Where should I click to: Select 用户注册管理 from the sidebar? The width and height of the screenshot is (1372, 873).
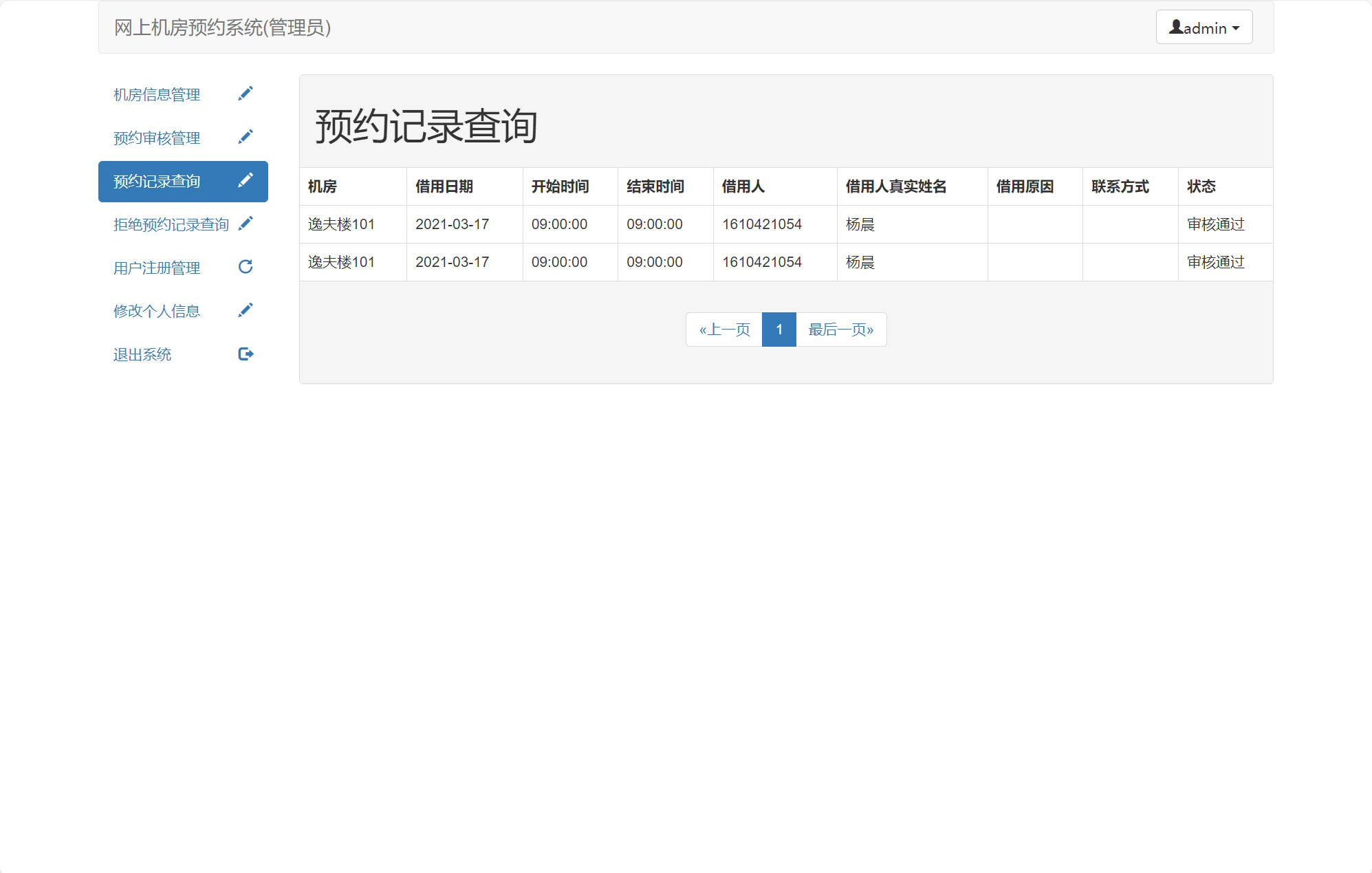coord(156,268)
